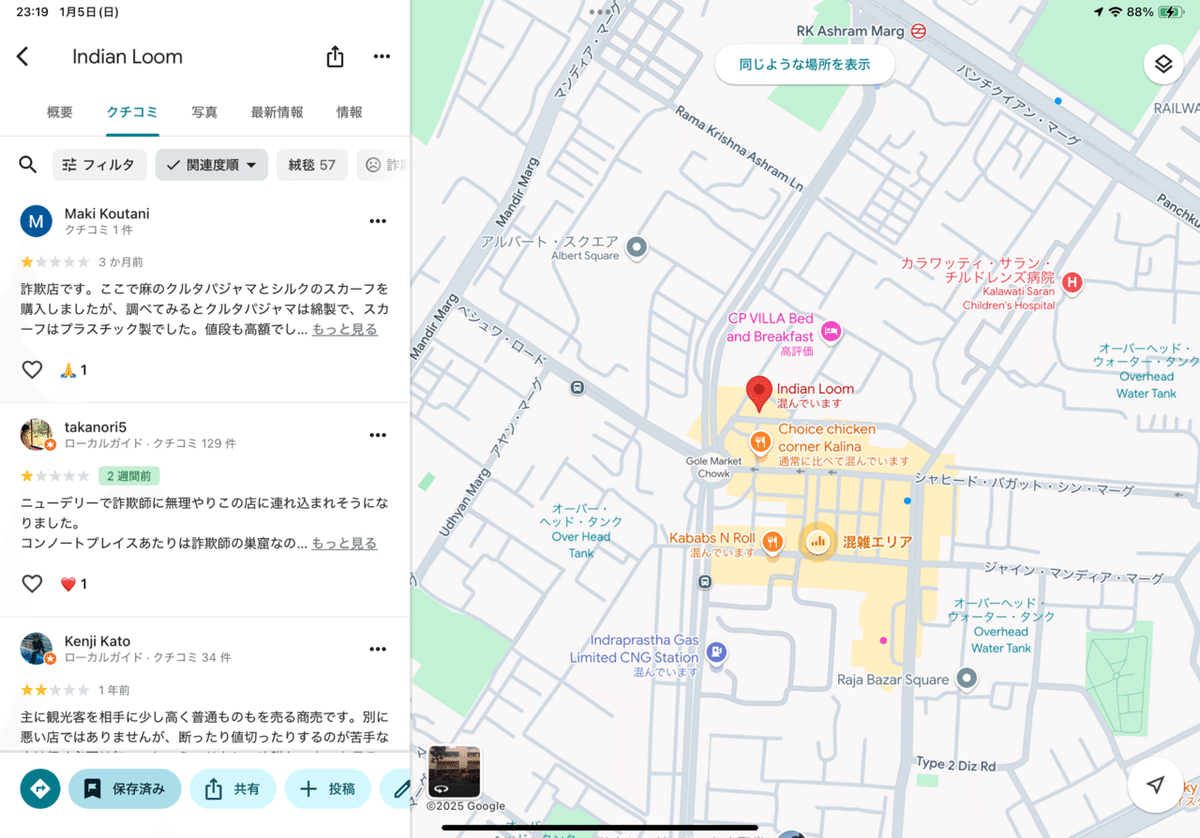The width and height of the screenshot is (1200, 838).
Task: Open the フィルタ filter chip
Action: pyautogui.click(x=100, y=165)
